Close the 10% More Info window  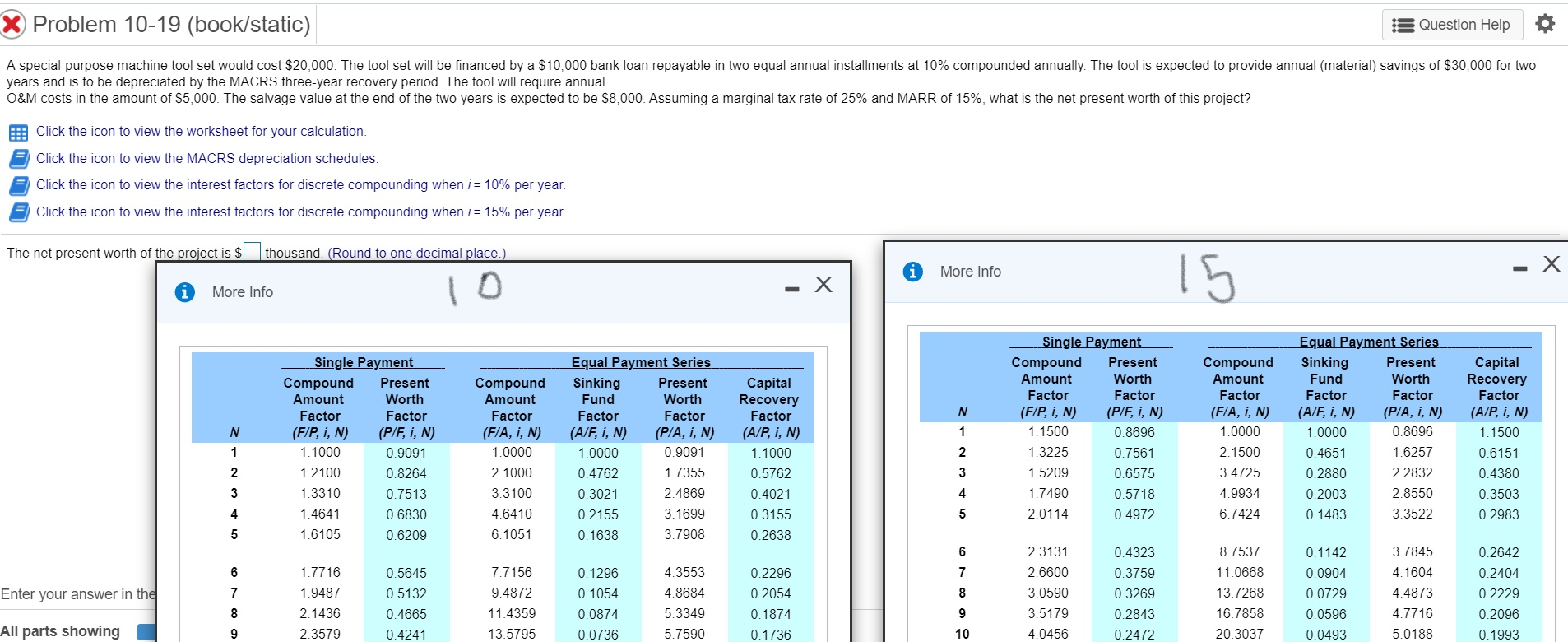click(x=823, y=285)
